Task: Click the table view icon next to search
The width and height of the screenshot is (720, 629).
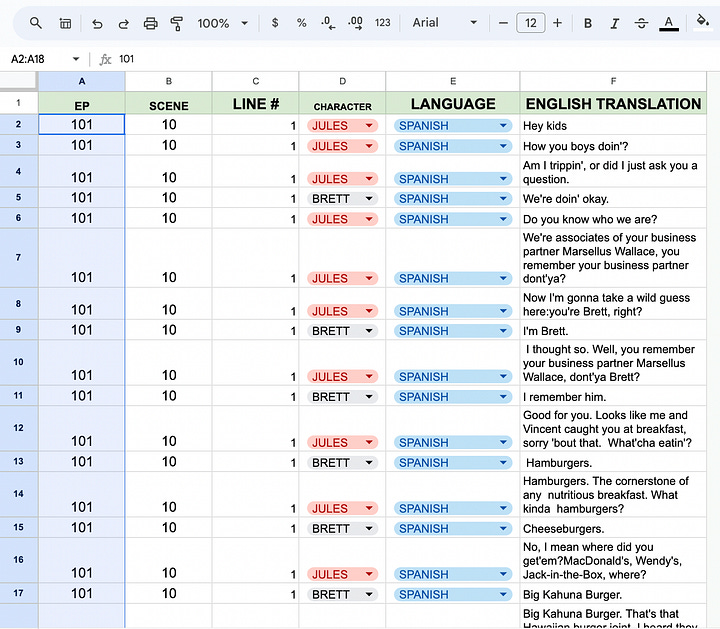Action: click(x=65, y=23)
